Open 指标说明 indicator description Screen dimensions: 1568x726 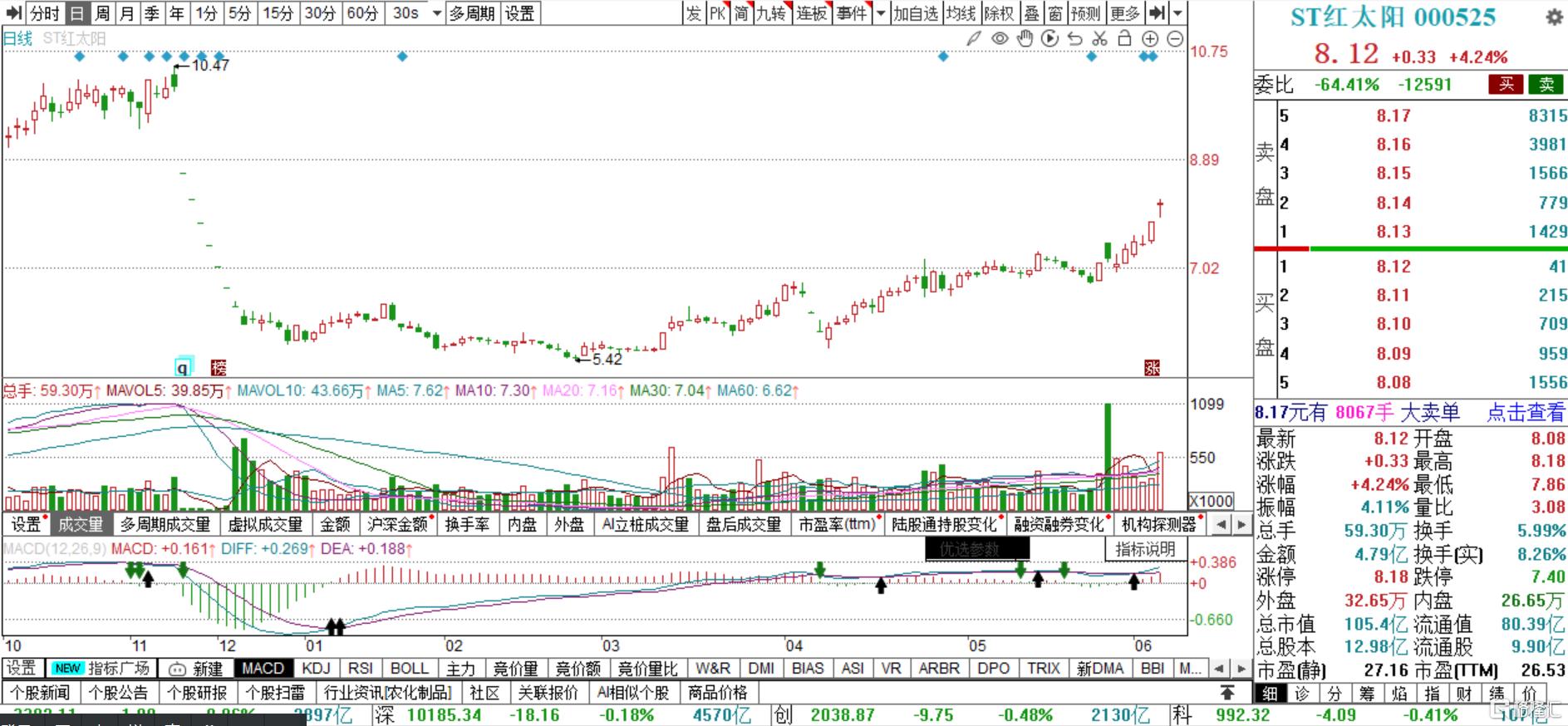pos(1145,549)
